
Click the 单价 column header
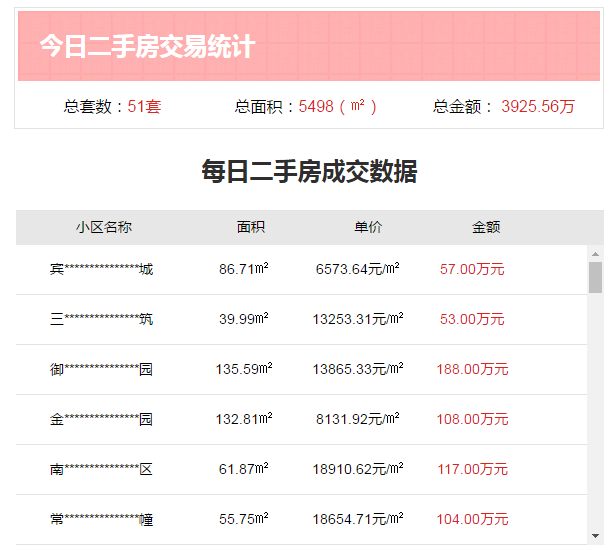pyautogui.click(x=368, y=227)
